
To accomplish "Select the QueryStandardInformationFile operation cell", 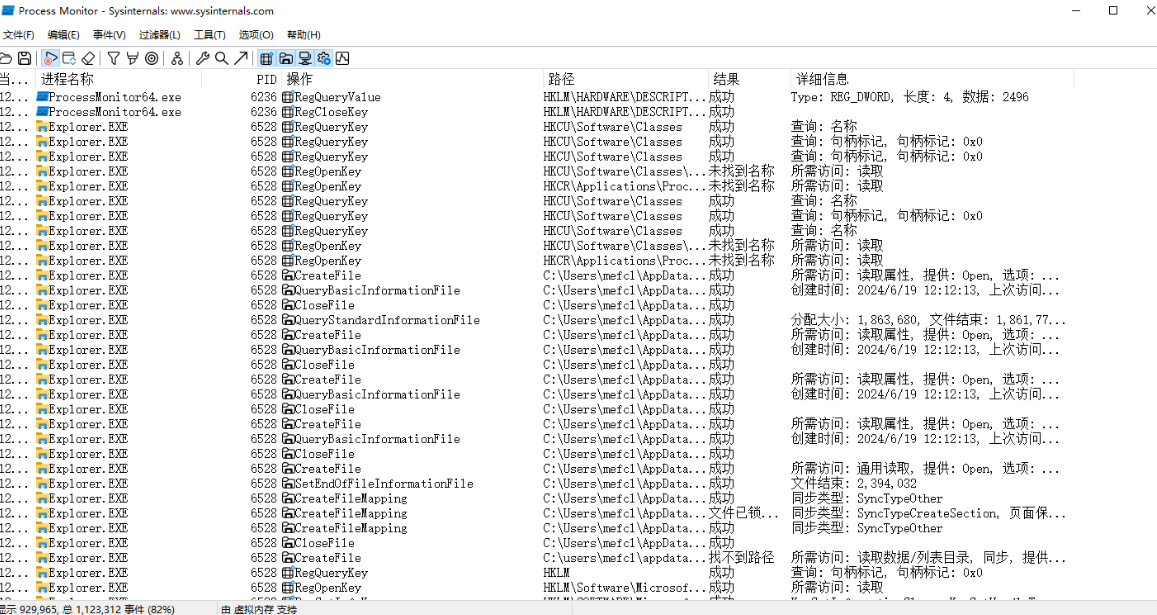I will 387,320.
